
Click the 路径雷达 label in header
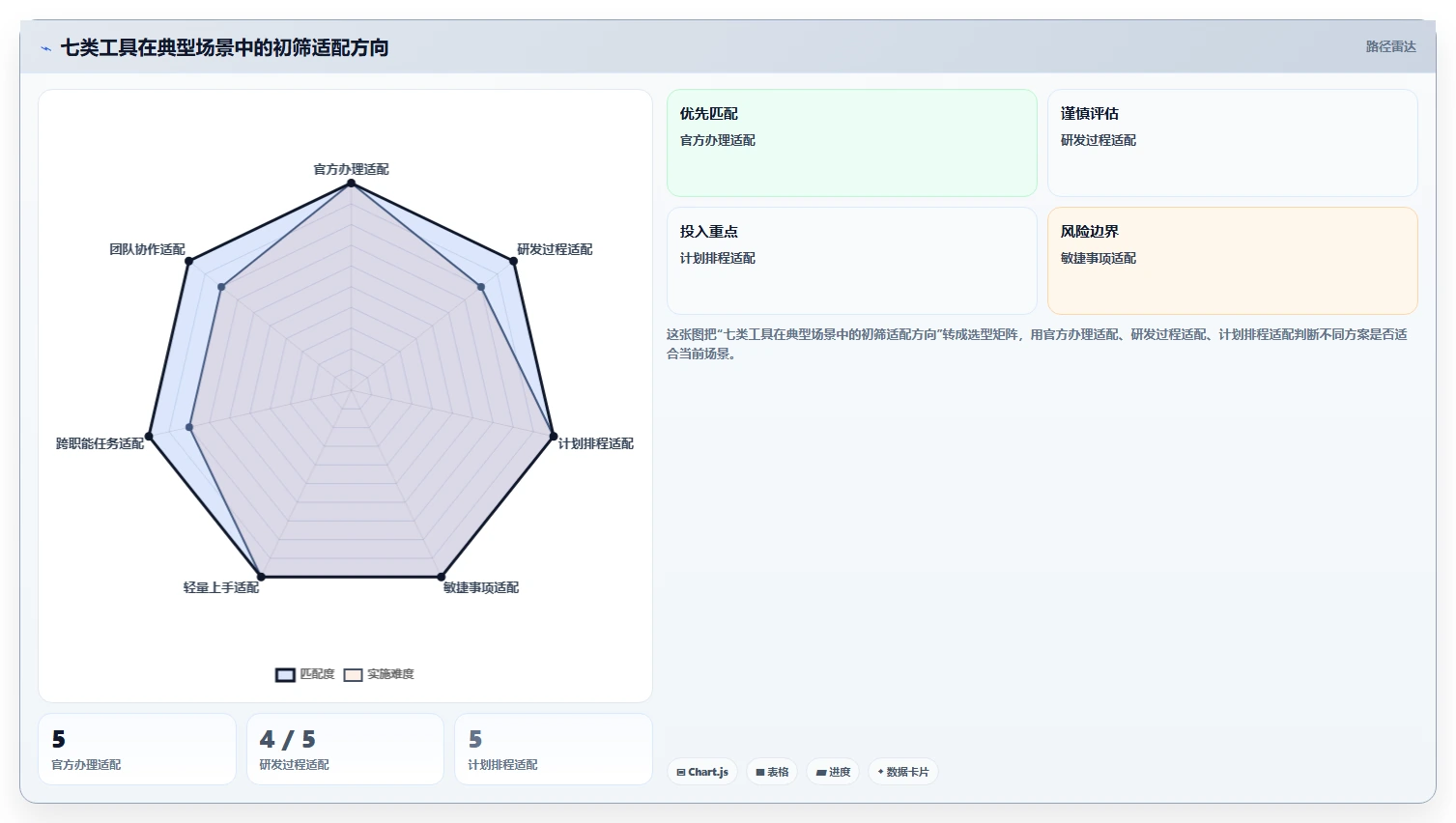coord(1390,46)
